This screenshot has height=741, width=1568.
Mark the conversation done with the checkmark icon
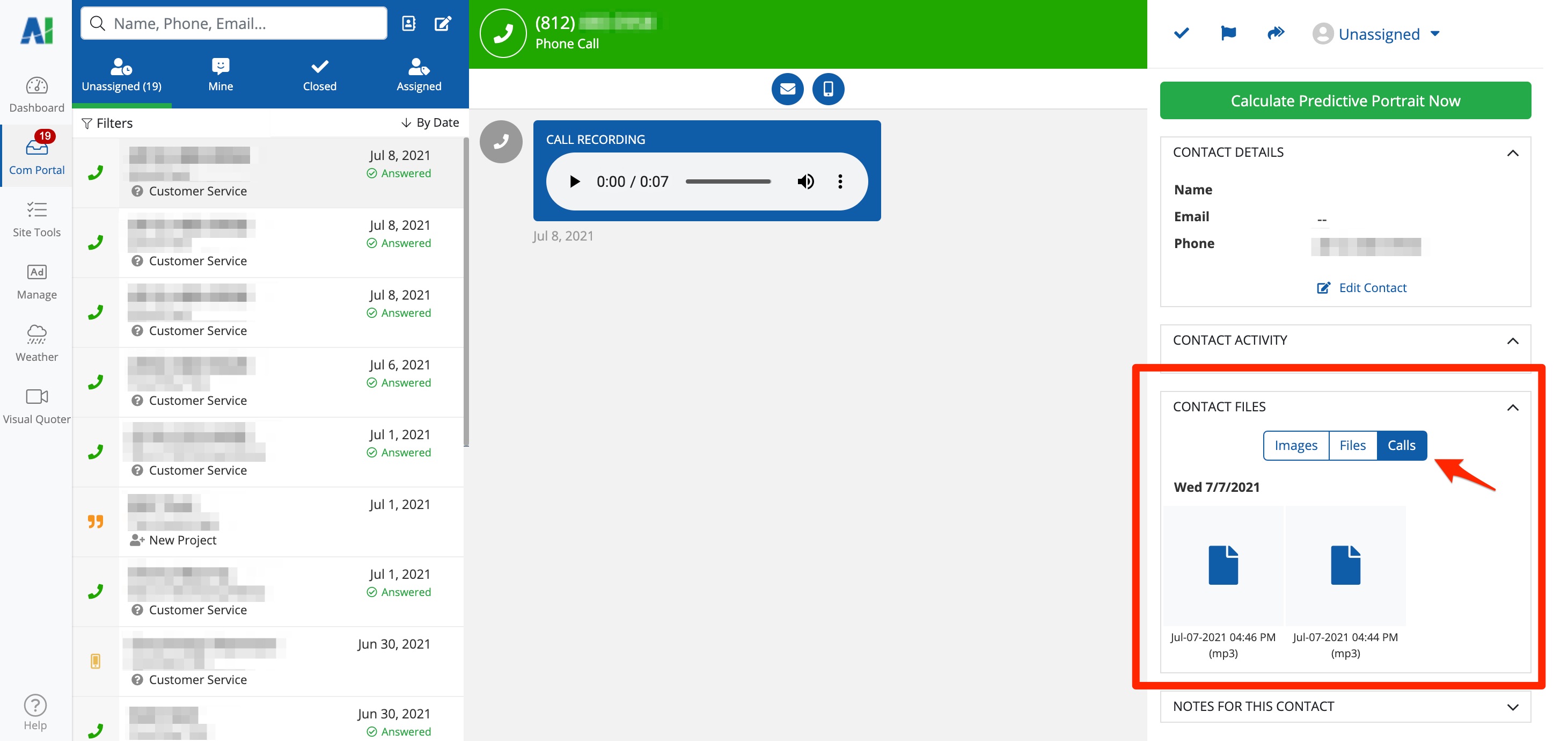point(1181,33)
